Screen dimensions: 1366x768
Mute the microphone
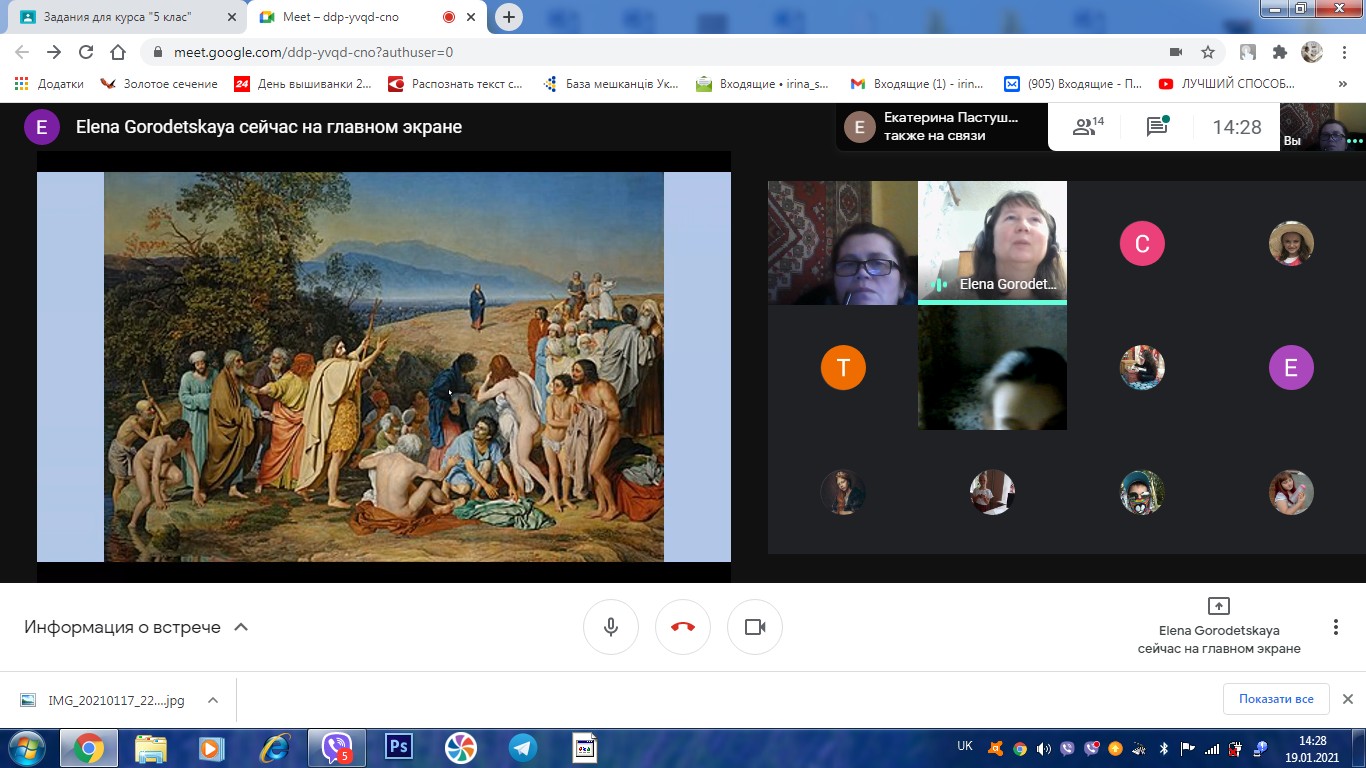click(x=611, y=627)
